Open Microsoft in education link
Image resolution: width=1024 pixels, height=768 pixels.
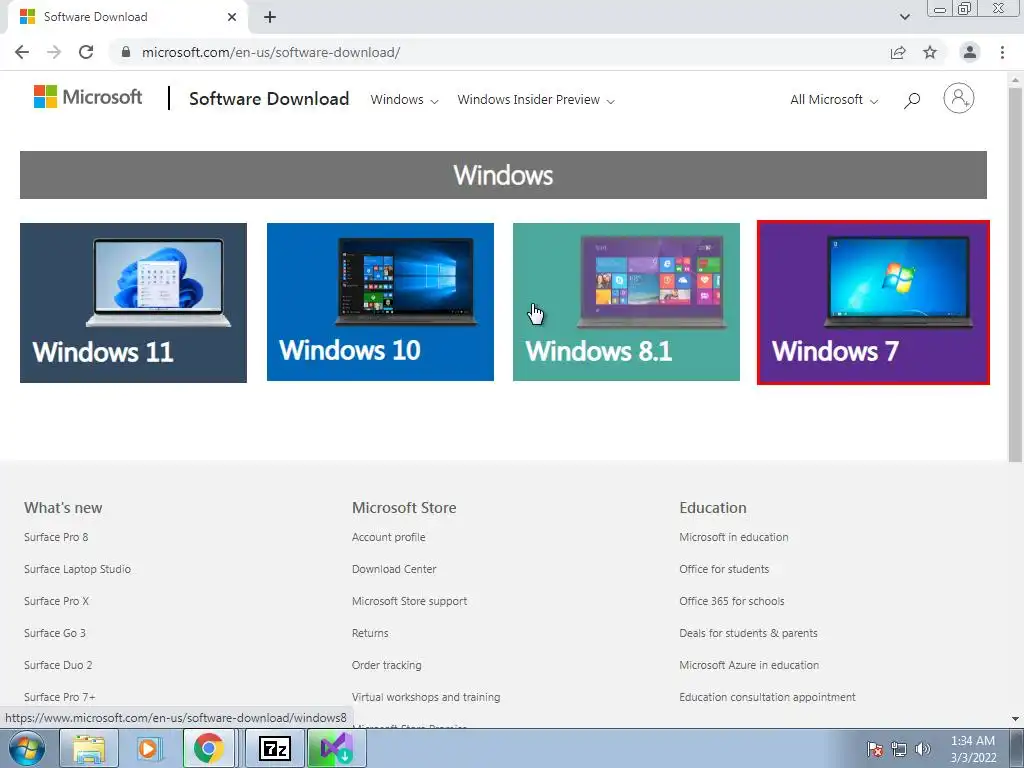(x=734, y=537)
